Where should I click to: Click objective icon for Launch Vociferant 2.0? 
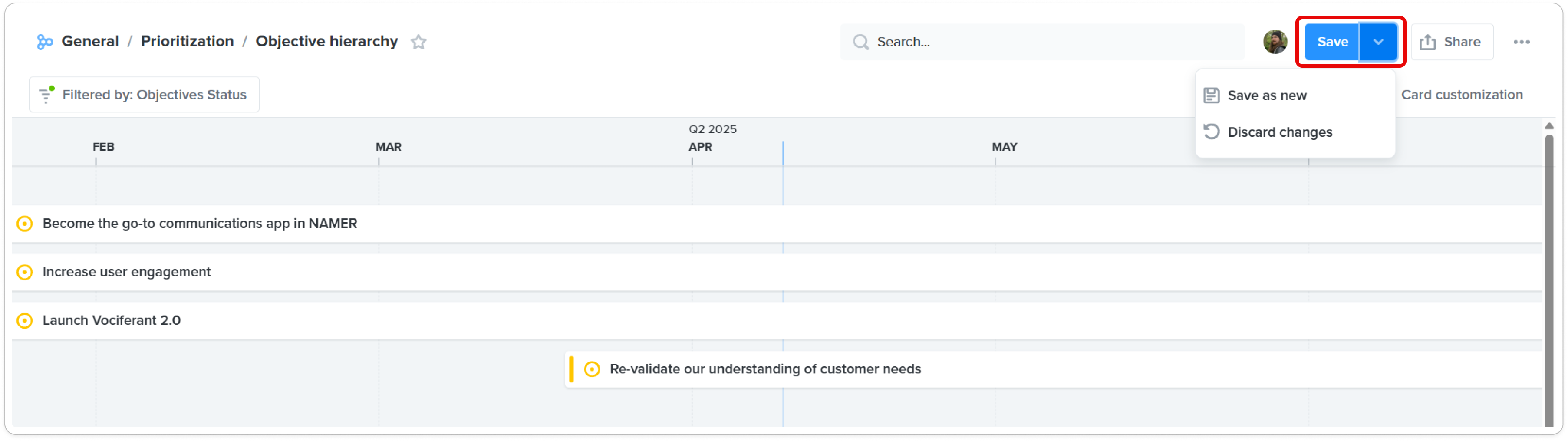click(x=25, y=321)
